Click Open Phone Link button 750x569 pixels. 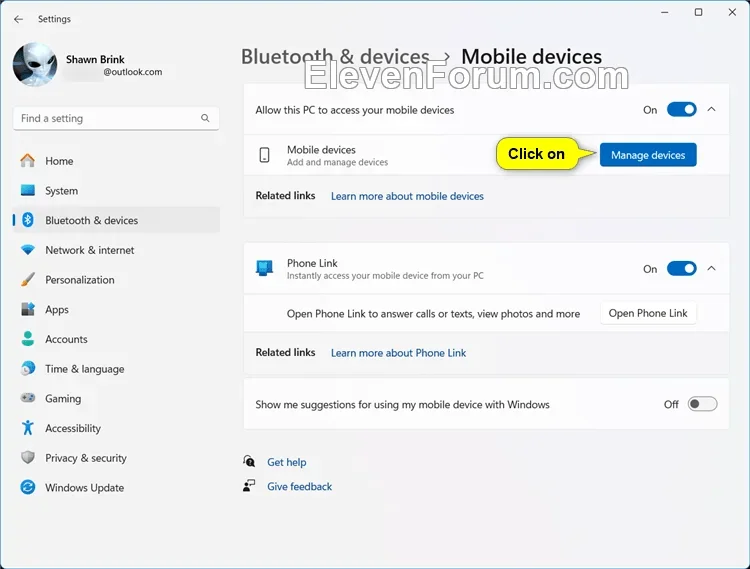(648, 313)
